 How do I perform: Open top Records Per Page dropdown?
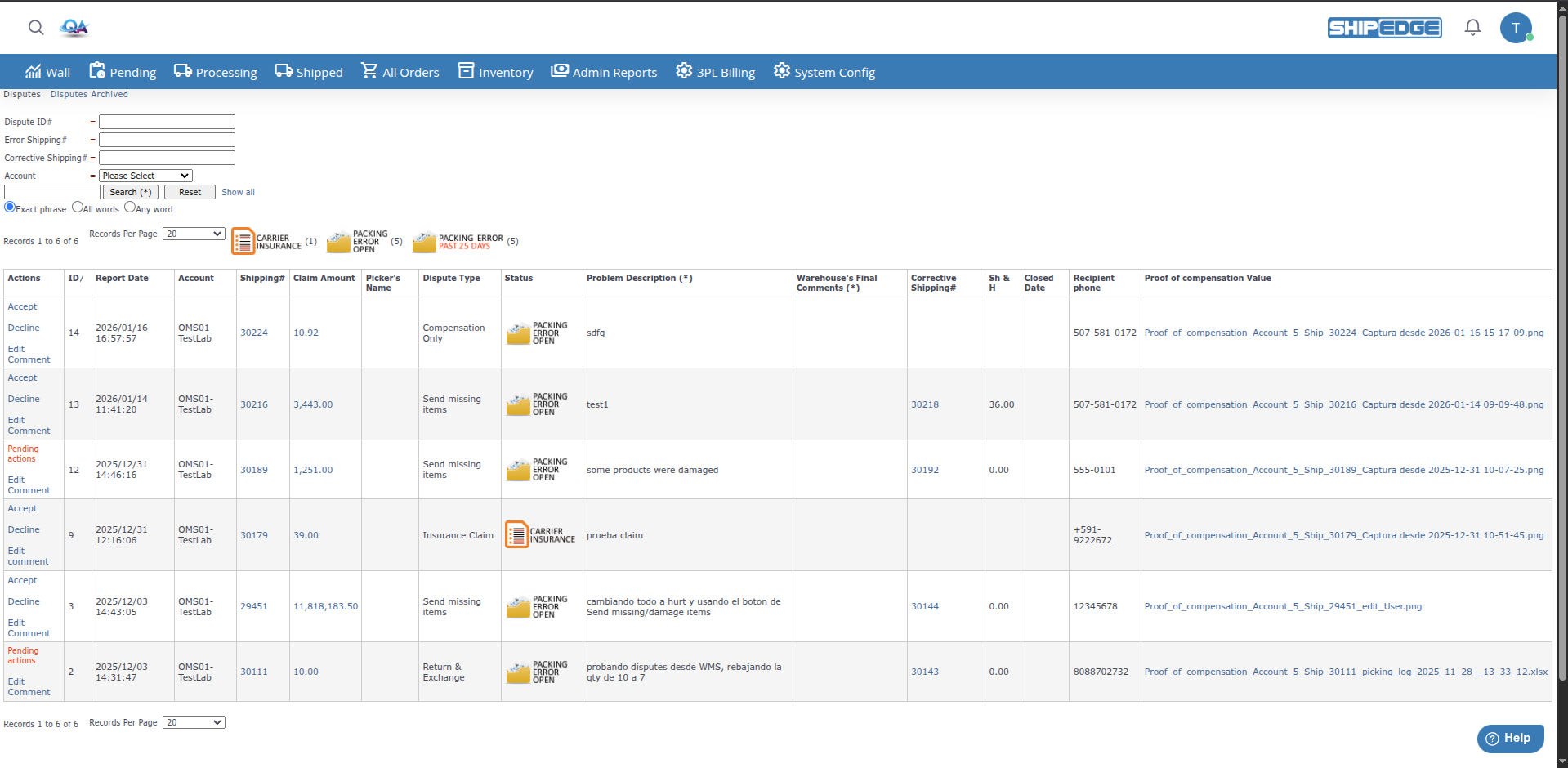coord(194,234)
